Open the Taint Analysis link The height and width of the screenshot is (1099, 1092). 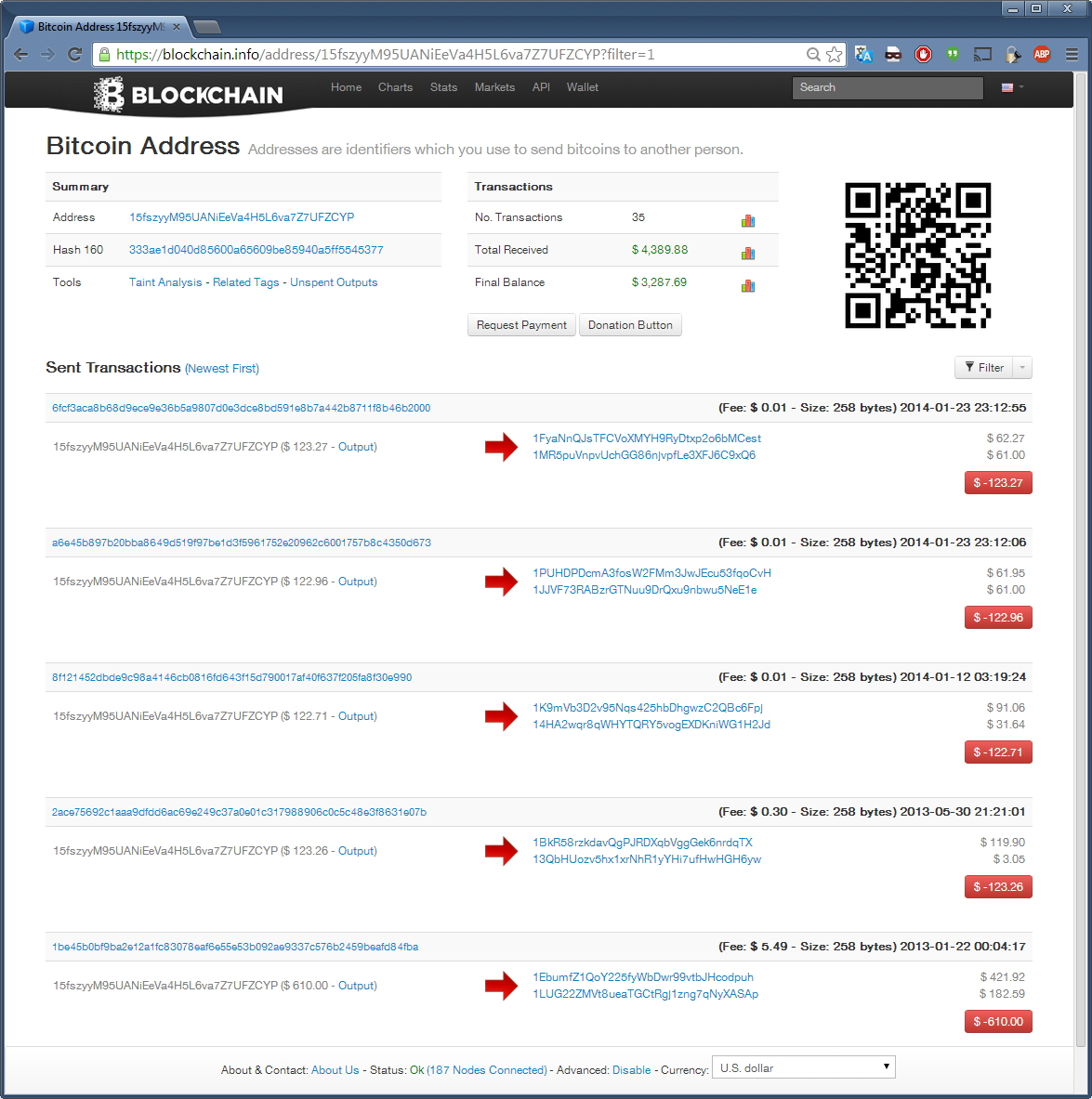165,282
